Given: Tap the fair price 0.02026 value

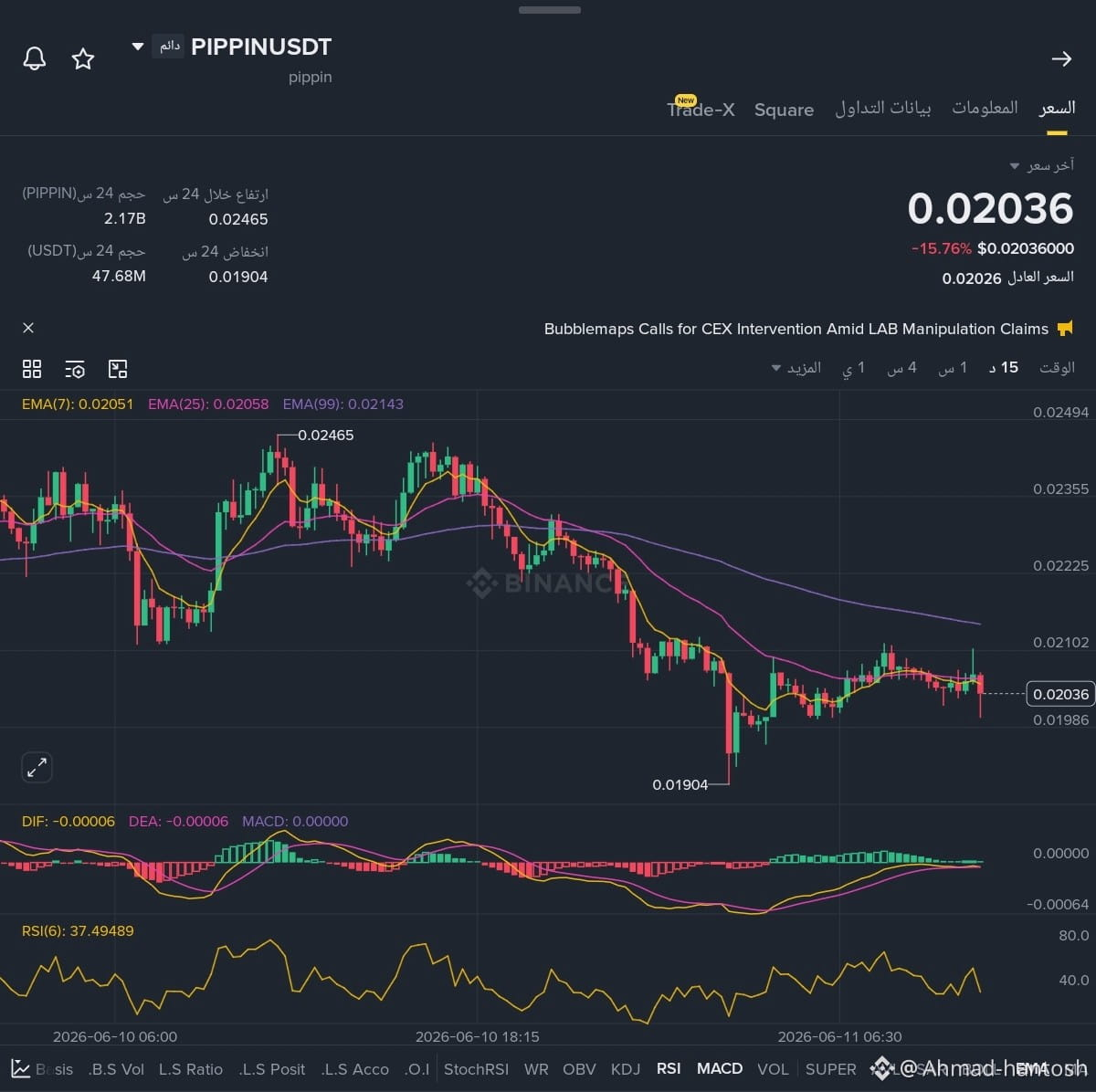Looking at the screenshot, I should pos(972,278).
